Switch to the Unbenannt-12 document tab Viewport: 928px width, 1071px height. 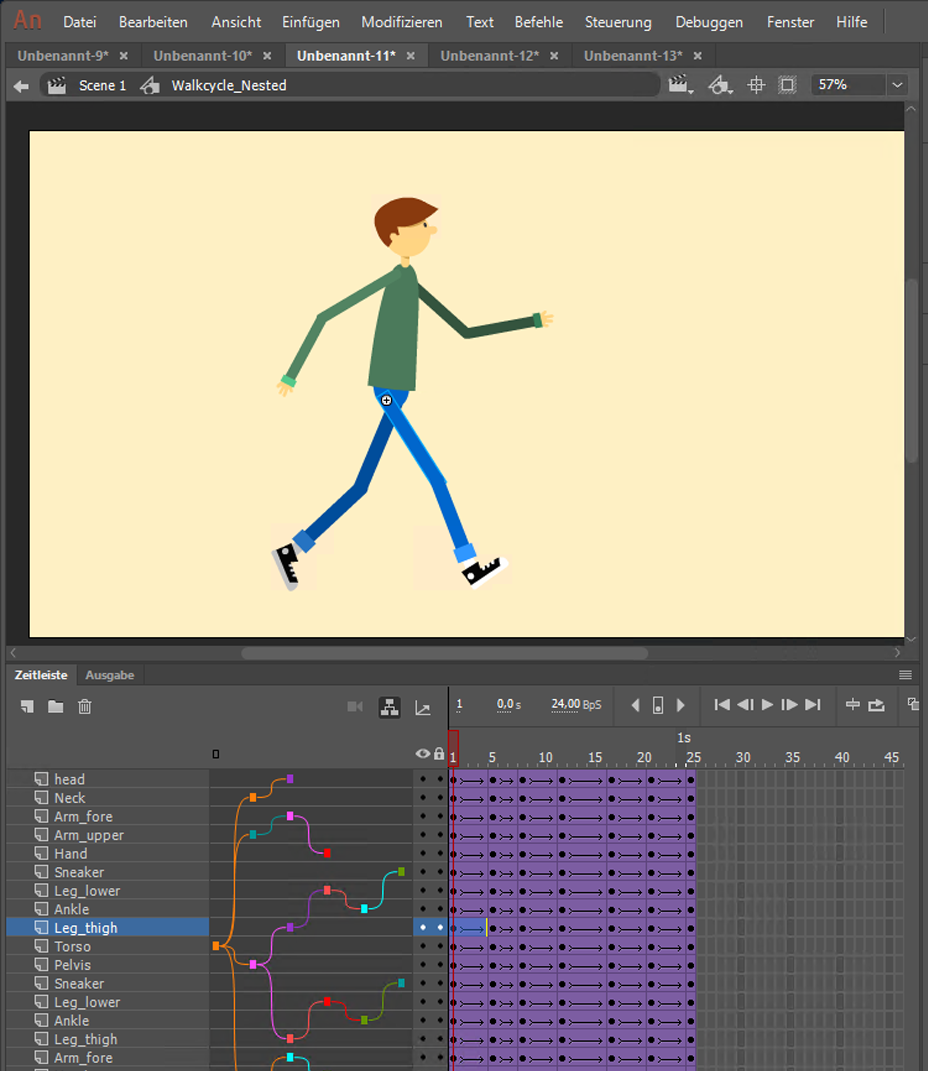coord(489,56)
